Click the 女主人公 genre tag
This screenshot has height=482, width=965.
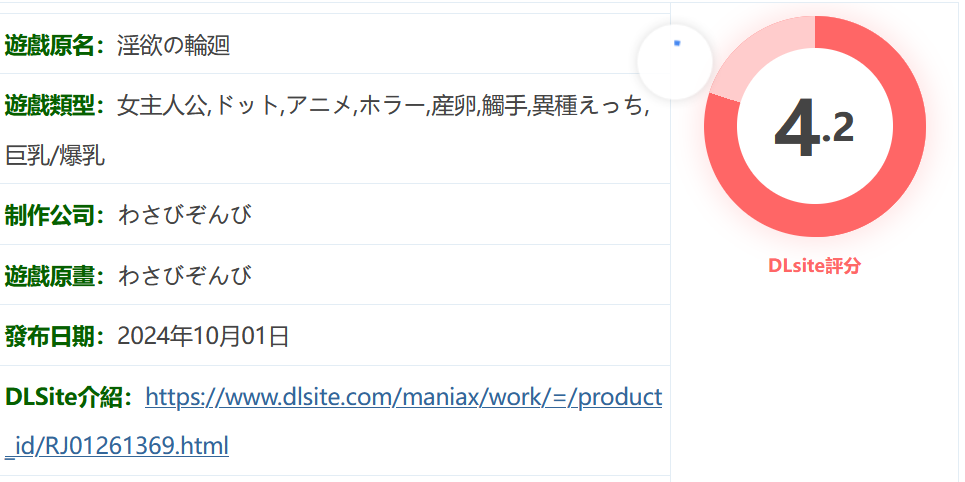(x=162, y=105)
